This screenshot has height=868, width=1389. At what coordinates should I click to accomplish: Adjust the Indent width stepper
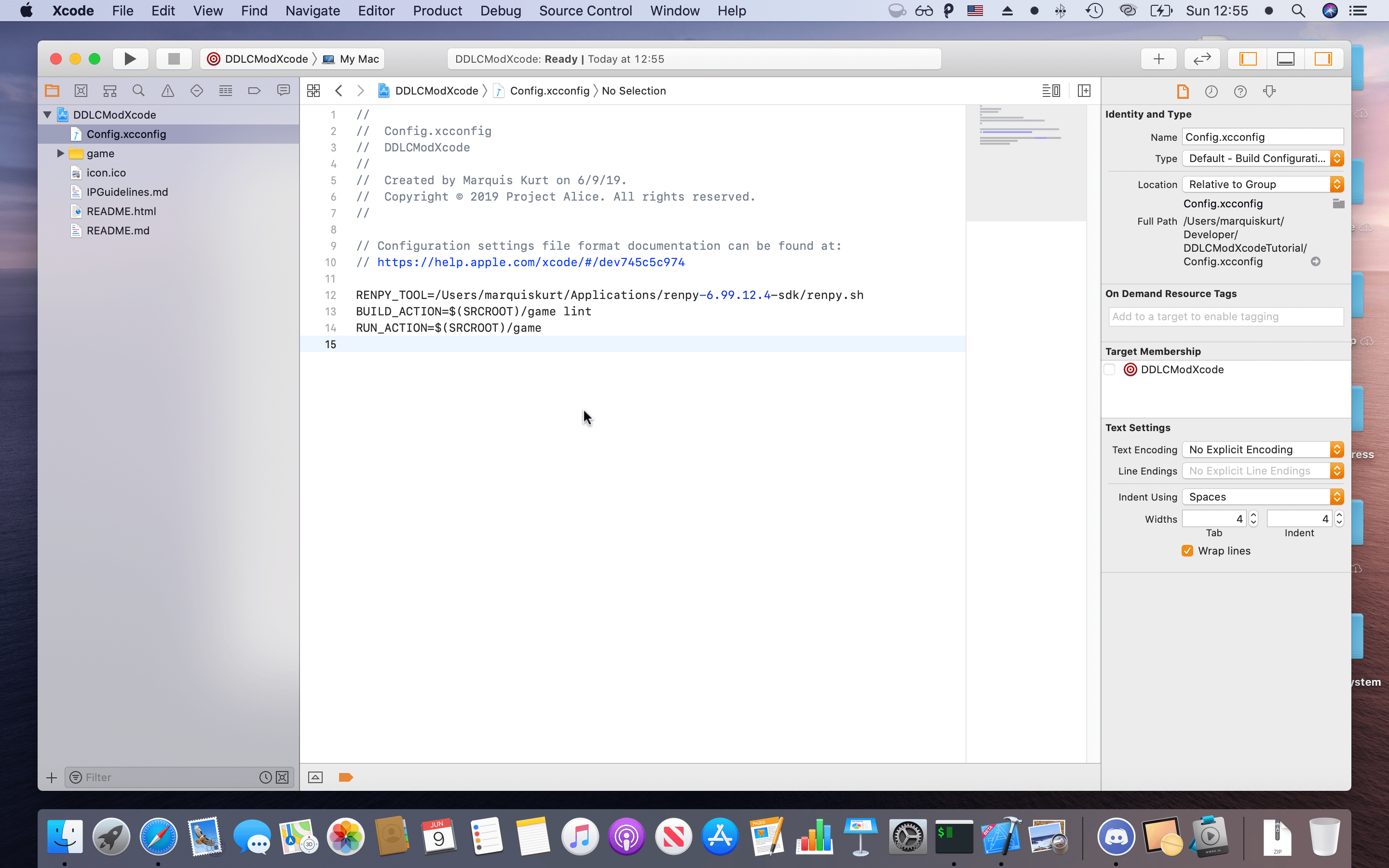tap(1339, 519)
